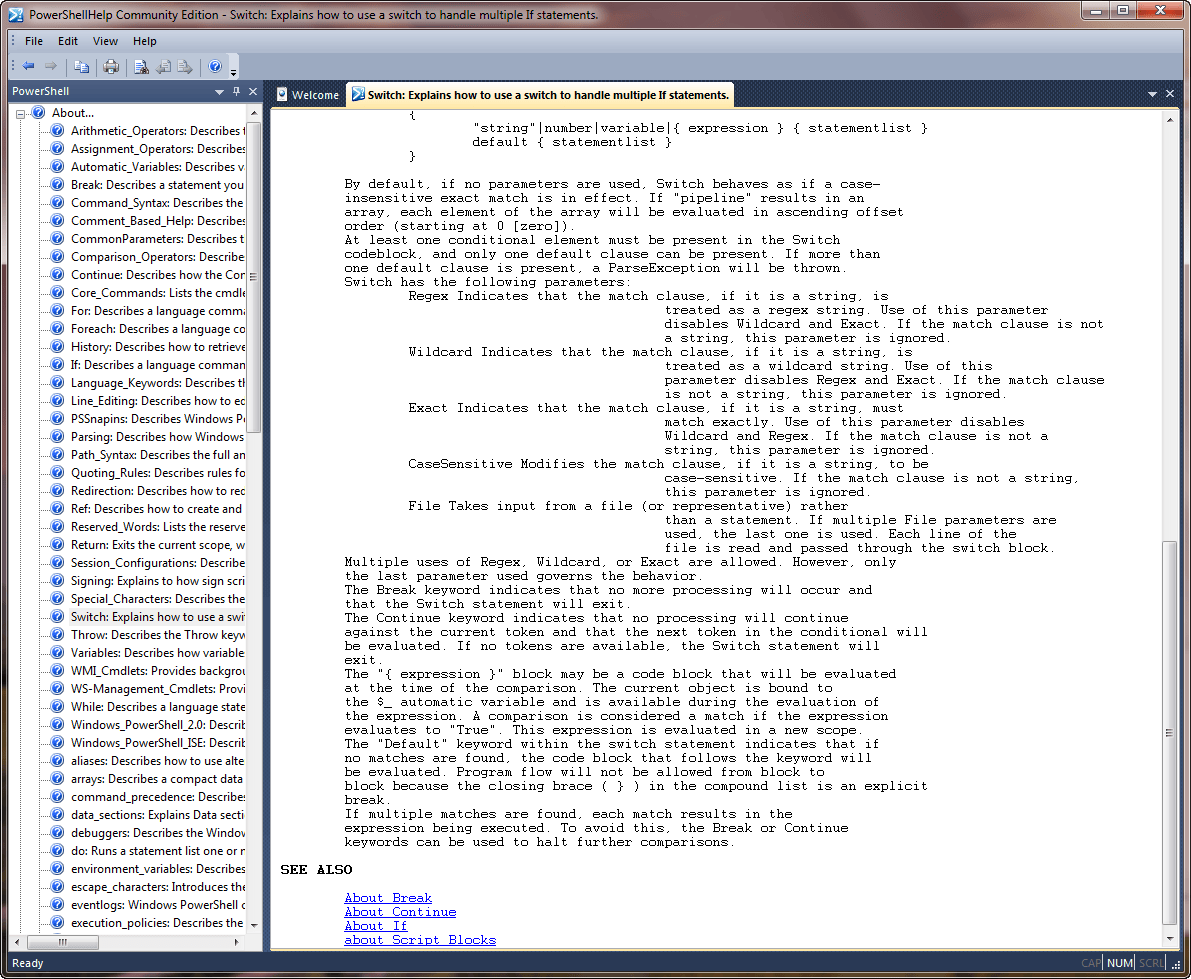
Task: Click the NUM indicator in status bar
Action: click(1120, 963)
